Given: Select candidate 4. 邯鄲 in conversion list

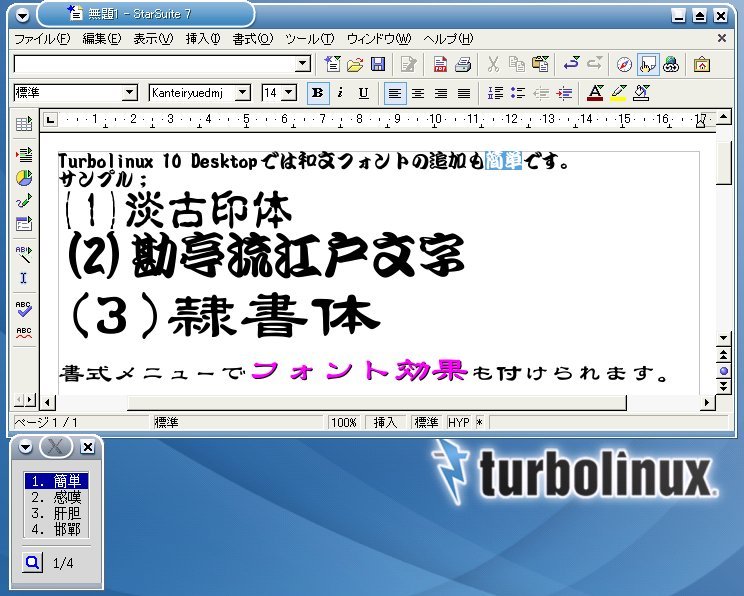Looking at the screenshot, I should [x=56, y=529].
